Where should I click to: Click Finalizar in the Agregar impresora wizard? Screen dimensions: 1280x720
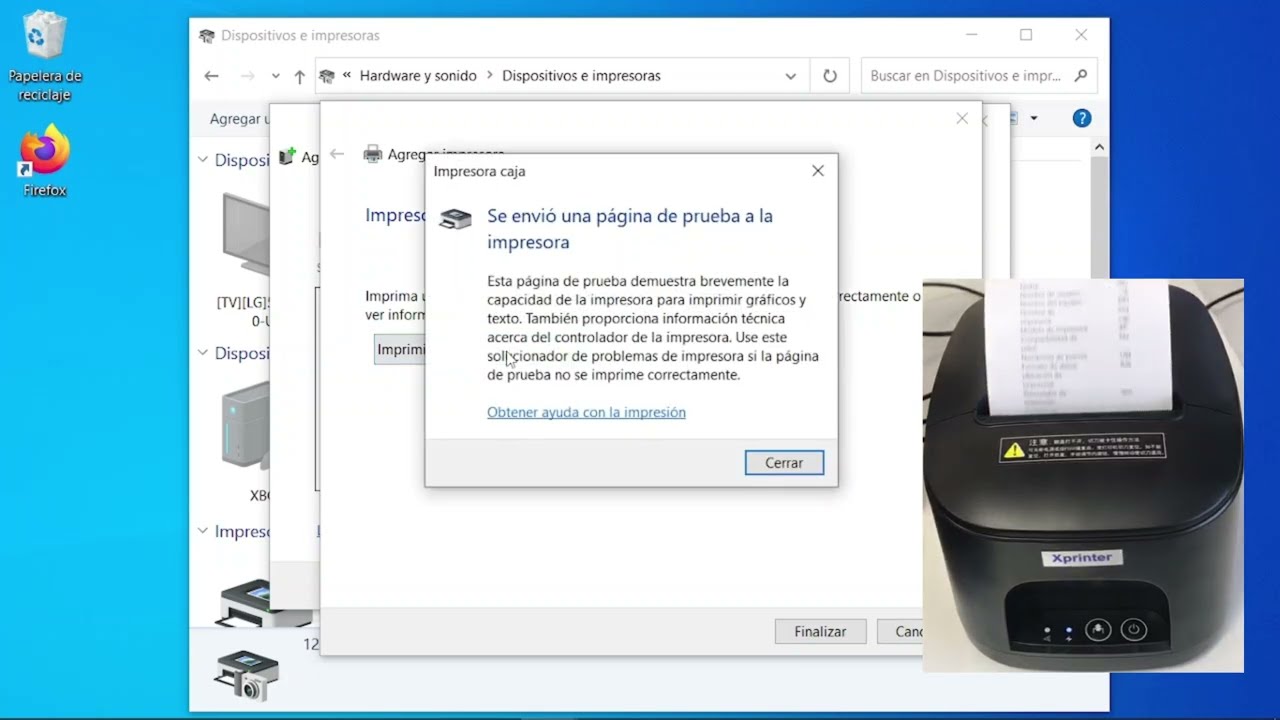820,631
